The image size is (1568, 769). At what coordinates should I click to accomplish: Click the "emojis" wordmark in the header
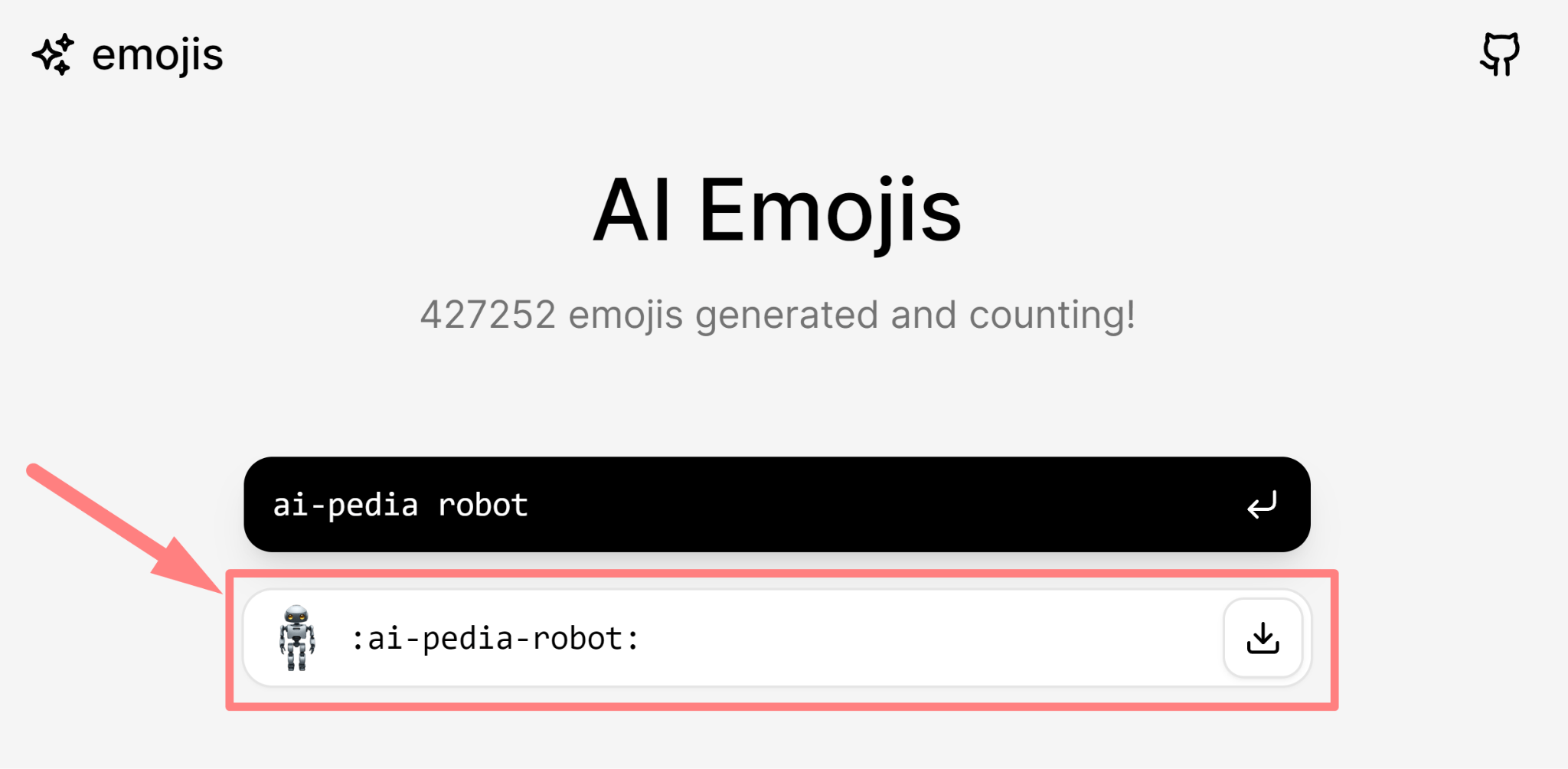point(157,55)
